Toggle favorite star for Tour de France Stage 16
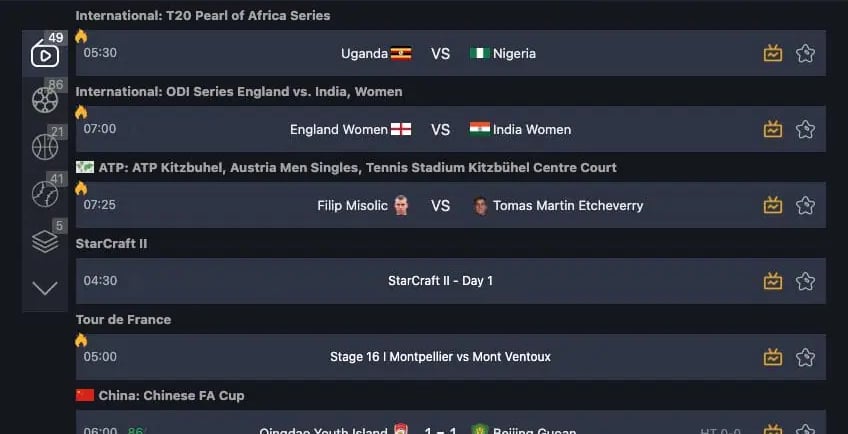Viewport: 848px width, 434px height. tap(805, 357)
